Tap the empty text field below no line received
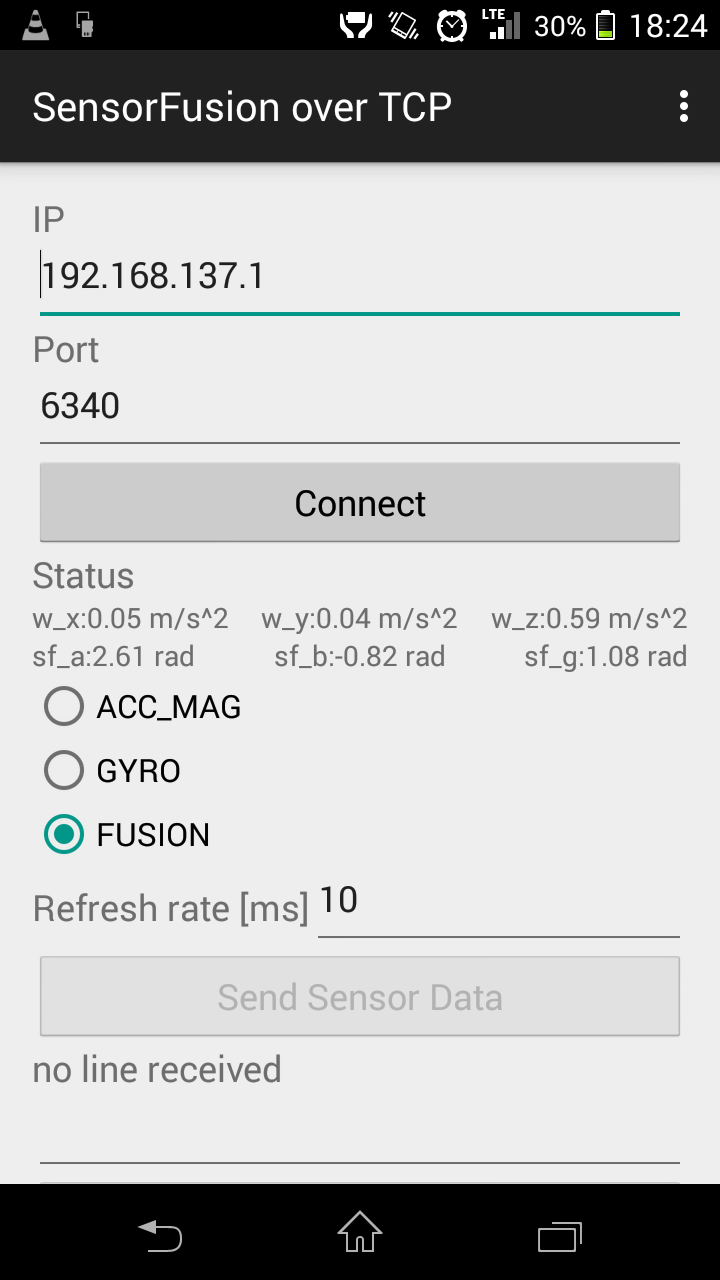Image resolution: width=720 pixels, height=1280 pixels. pyautogui.click(x=360, y=1132)
